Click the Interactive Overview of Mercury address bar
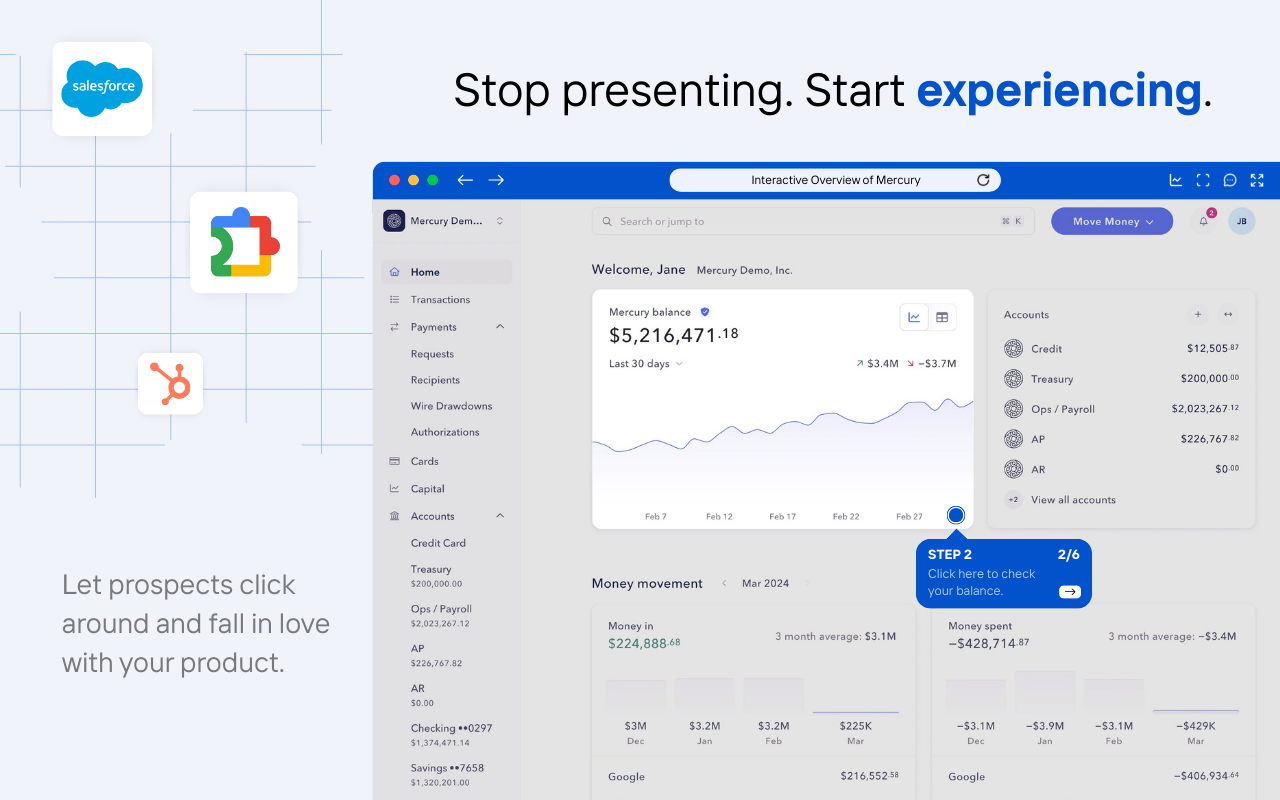The width and height of the screenshot is (1280, 800). (x=835, y=180)
